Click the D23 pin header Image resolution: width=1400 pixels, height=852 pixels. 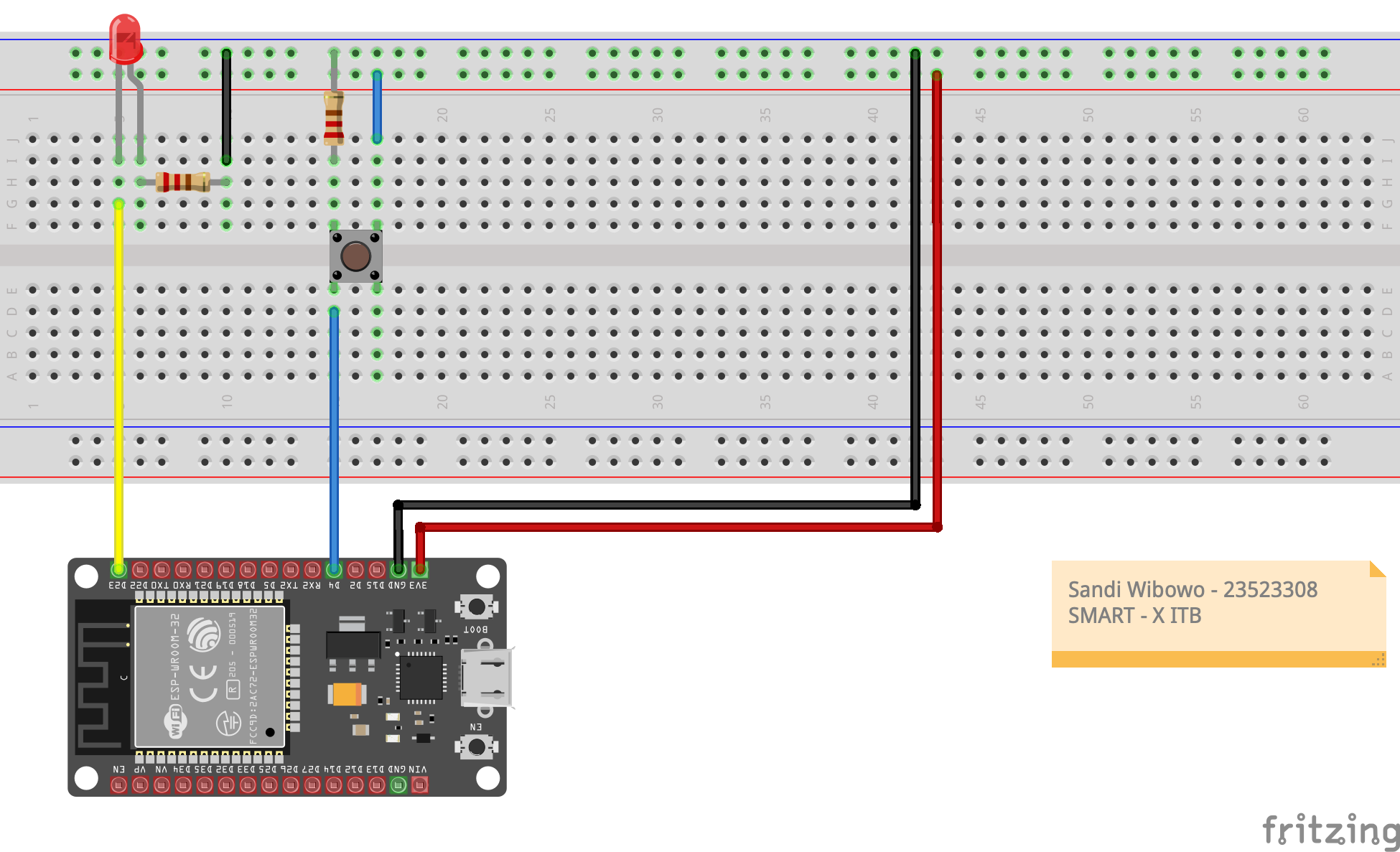[118, 570]
